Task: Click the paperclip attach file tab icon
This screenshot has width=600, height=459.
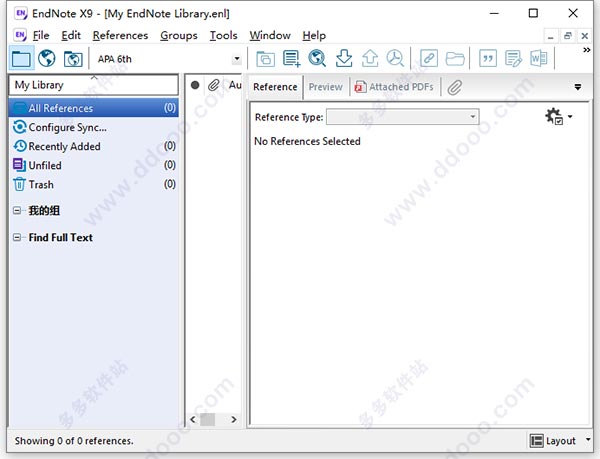Action: (455, 87)
